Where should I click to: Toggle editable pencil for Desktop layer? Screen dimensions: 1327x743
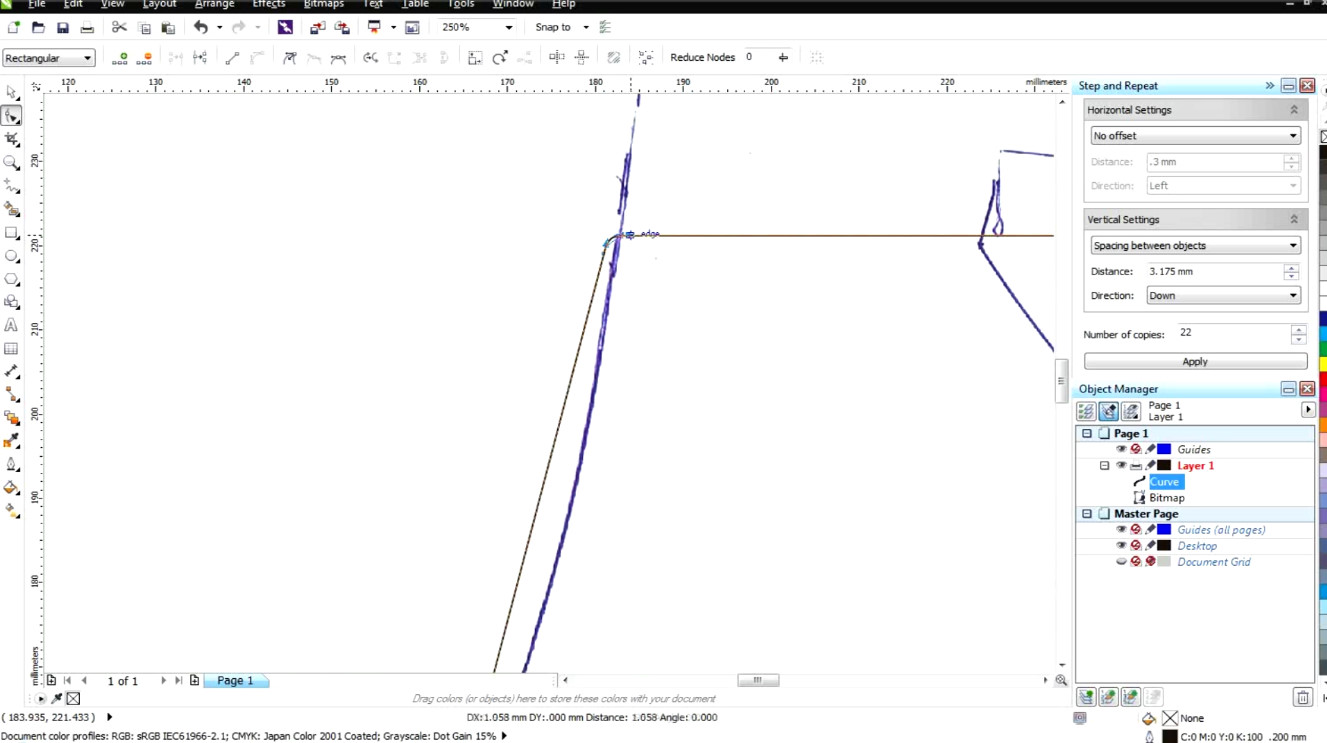(1150, 546)
